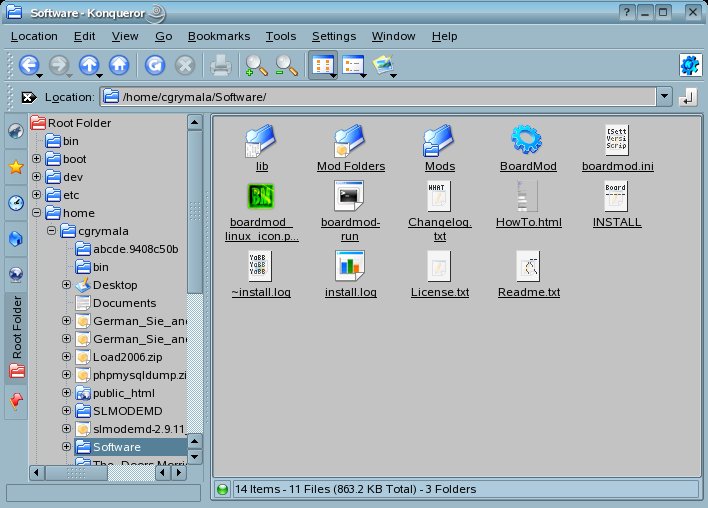Image resolution: width=708 pixels, height=508 pixels.
Task: Collapse the home folder tree node
Action: [37, 213]
